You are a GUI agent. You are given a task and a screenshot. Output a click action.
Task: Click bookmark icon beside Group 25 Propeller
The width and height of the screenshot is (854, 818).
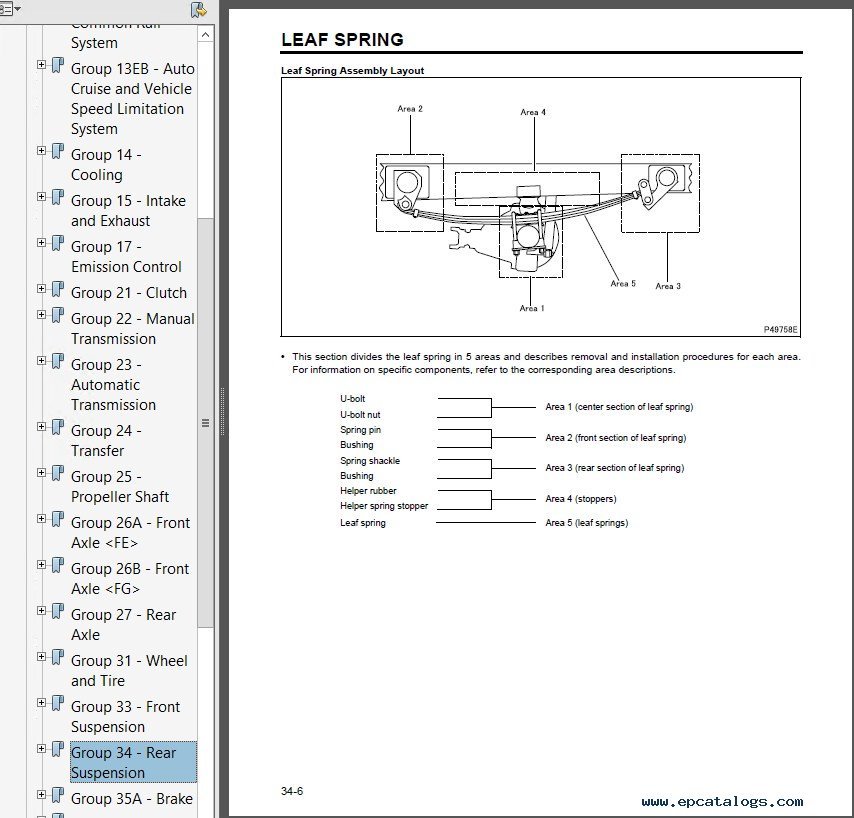[x=58, y=474]
